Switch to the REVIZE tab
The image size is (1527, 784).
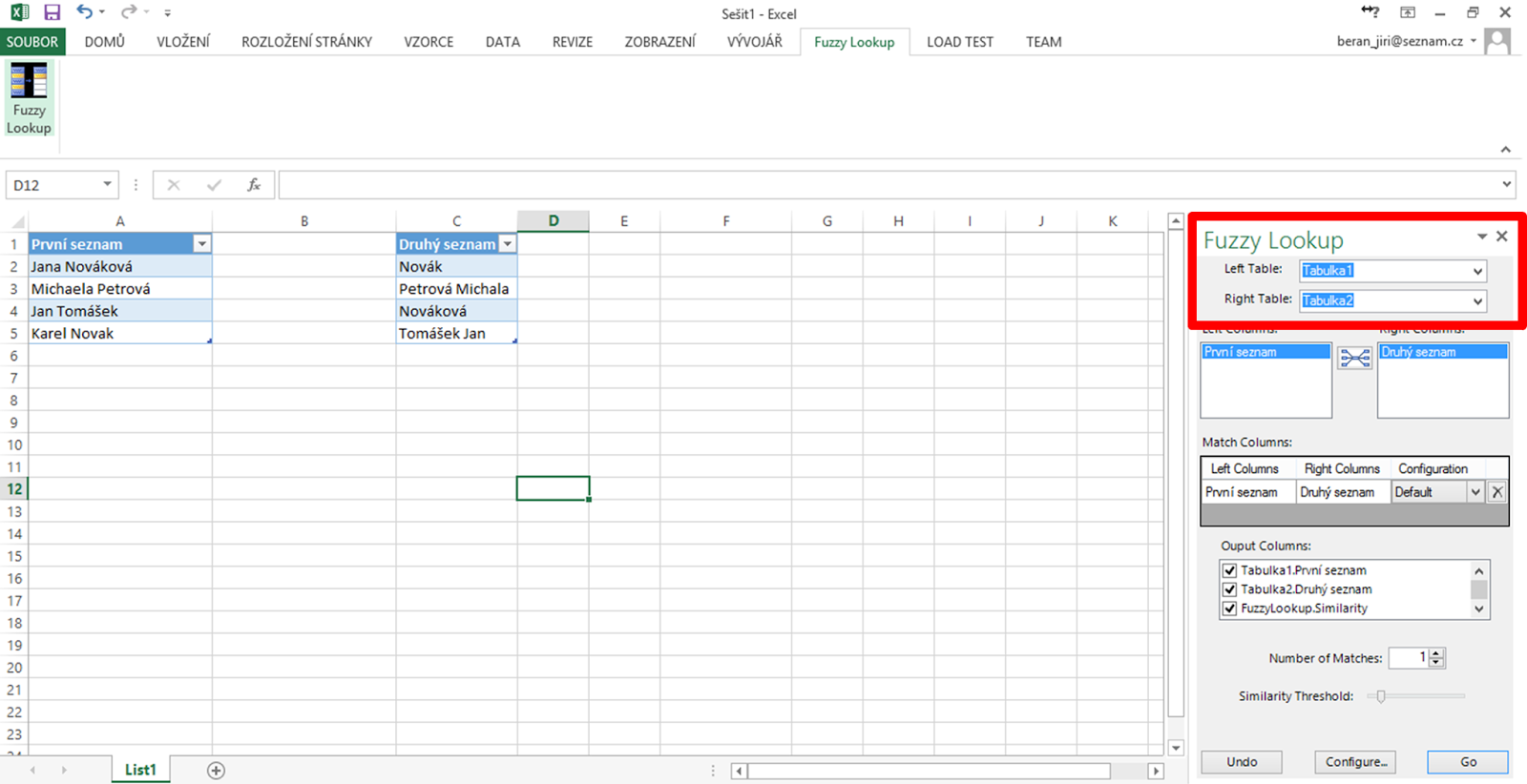(573, 42)
